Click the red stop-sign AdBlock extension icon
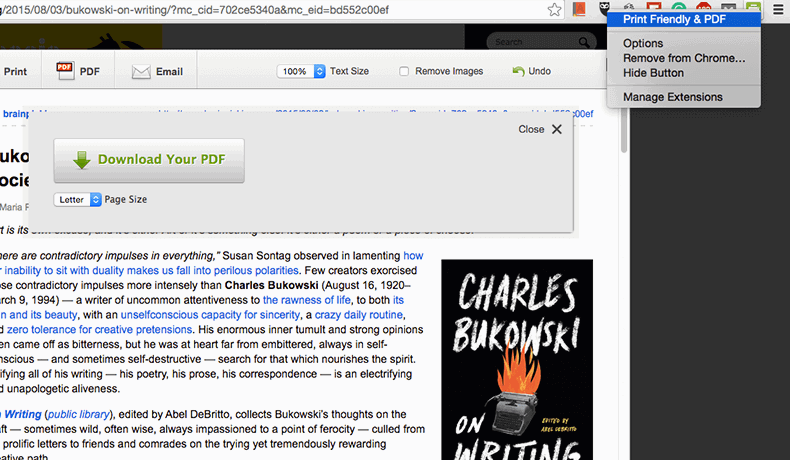Viewport: 790px width, 460px height. coord(703,6)
